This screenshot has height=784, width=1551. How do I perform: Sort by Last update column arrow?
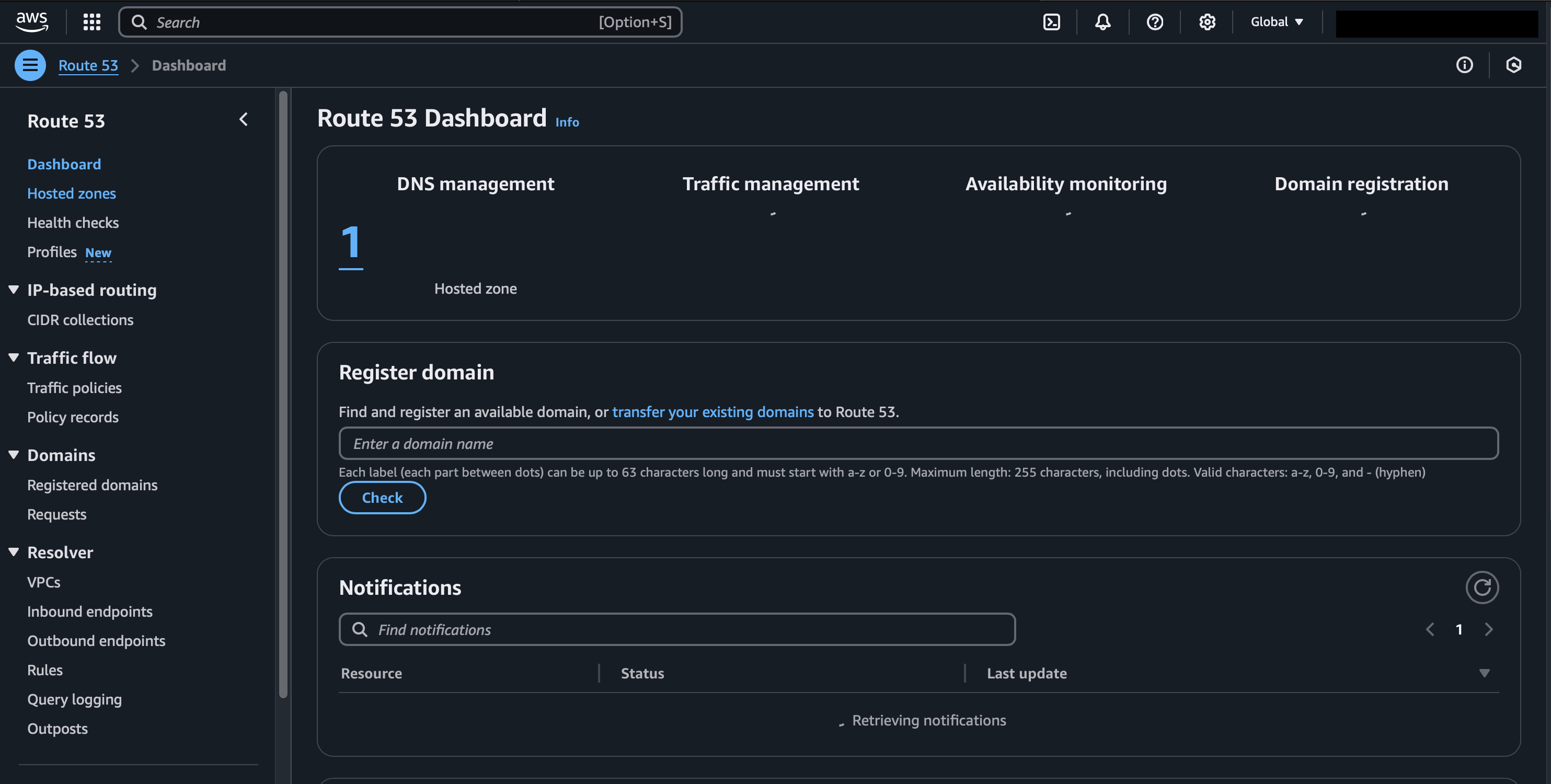click(x=1484, y=673)
